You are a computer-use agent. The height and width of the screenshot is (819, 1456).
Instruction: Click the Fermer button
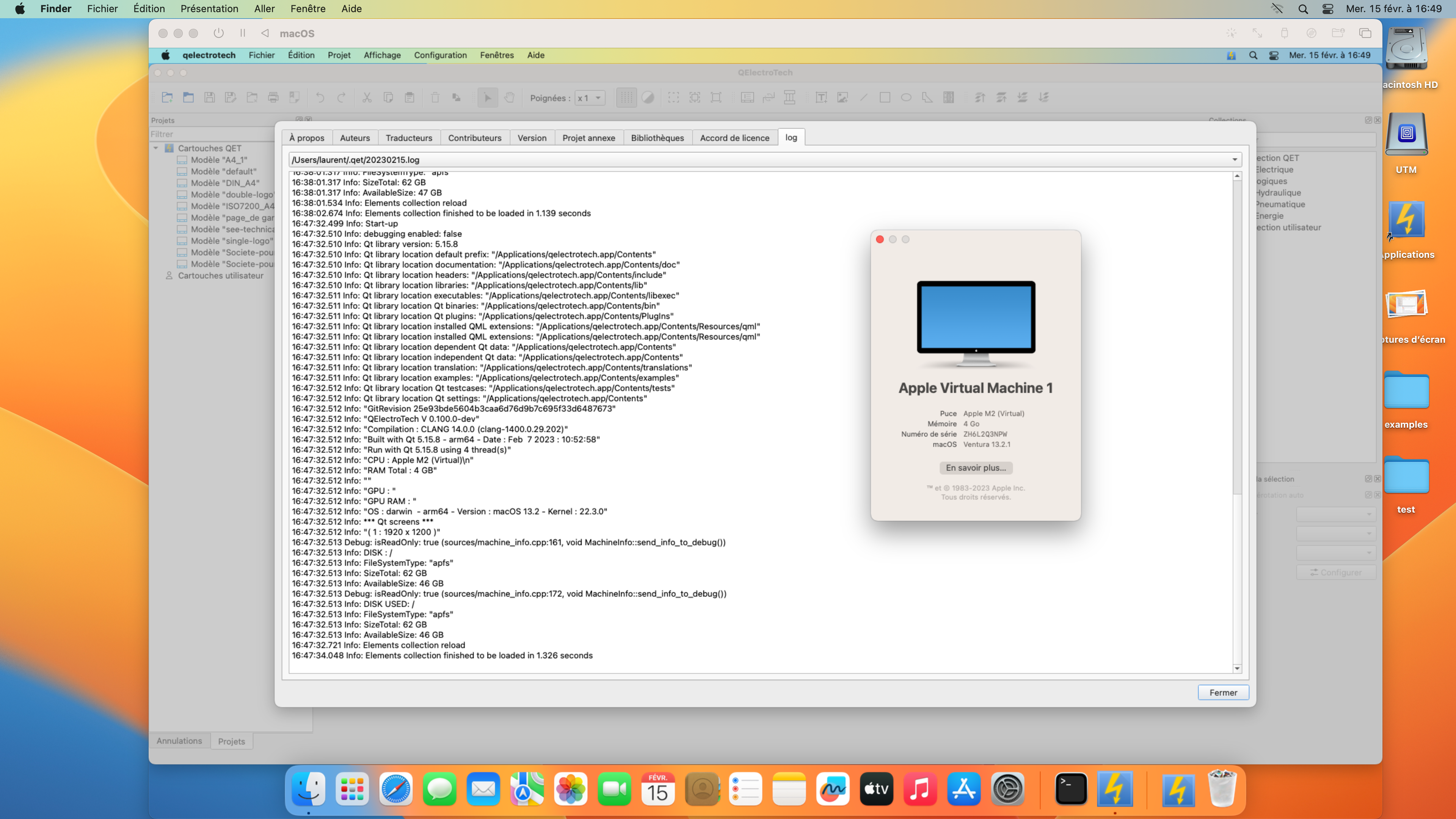pos(1223,692)
